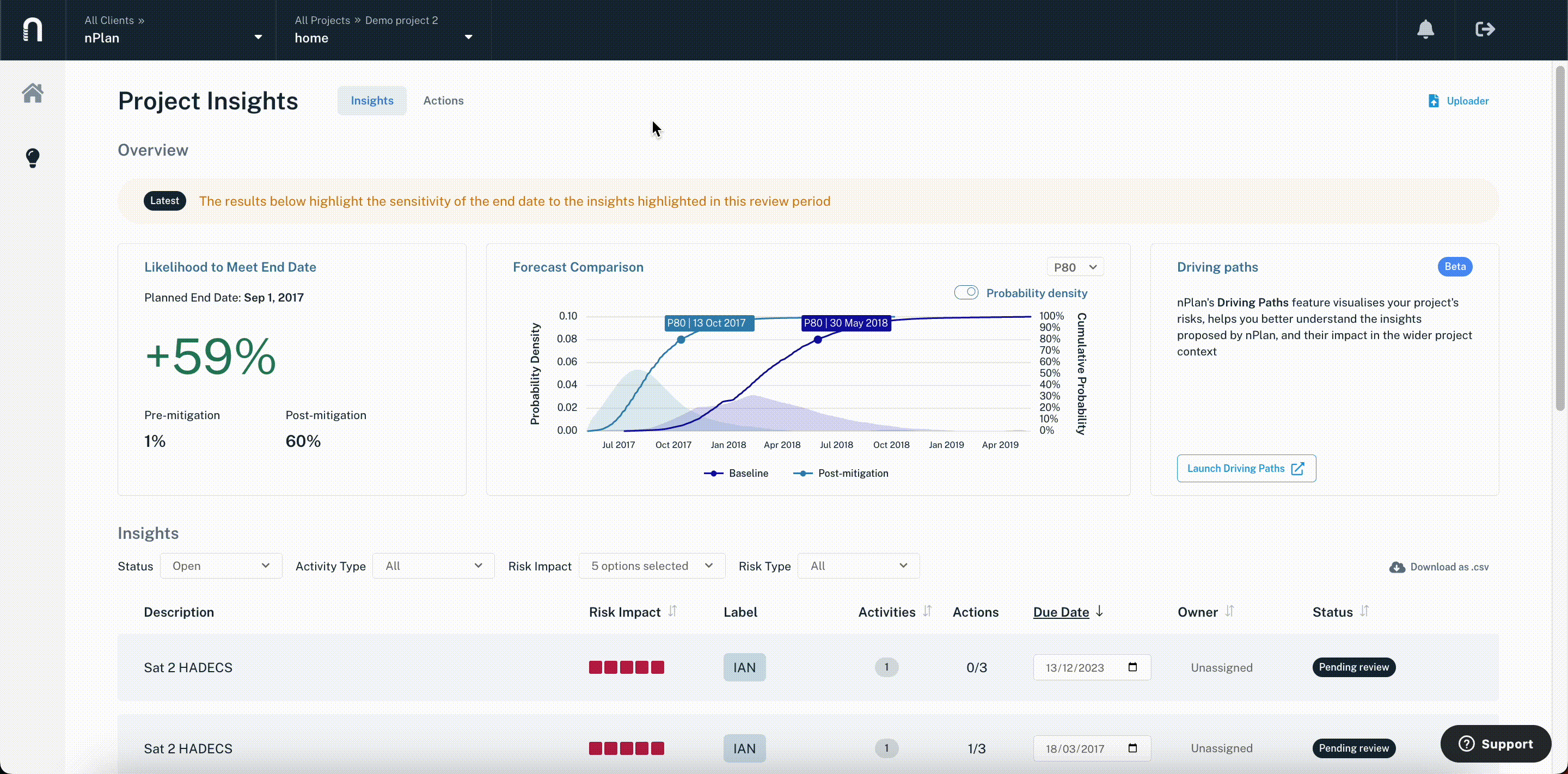
Task: Open the lightbulb insights sidebar icon
Action: click(32, 158)
